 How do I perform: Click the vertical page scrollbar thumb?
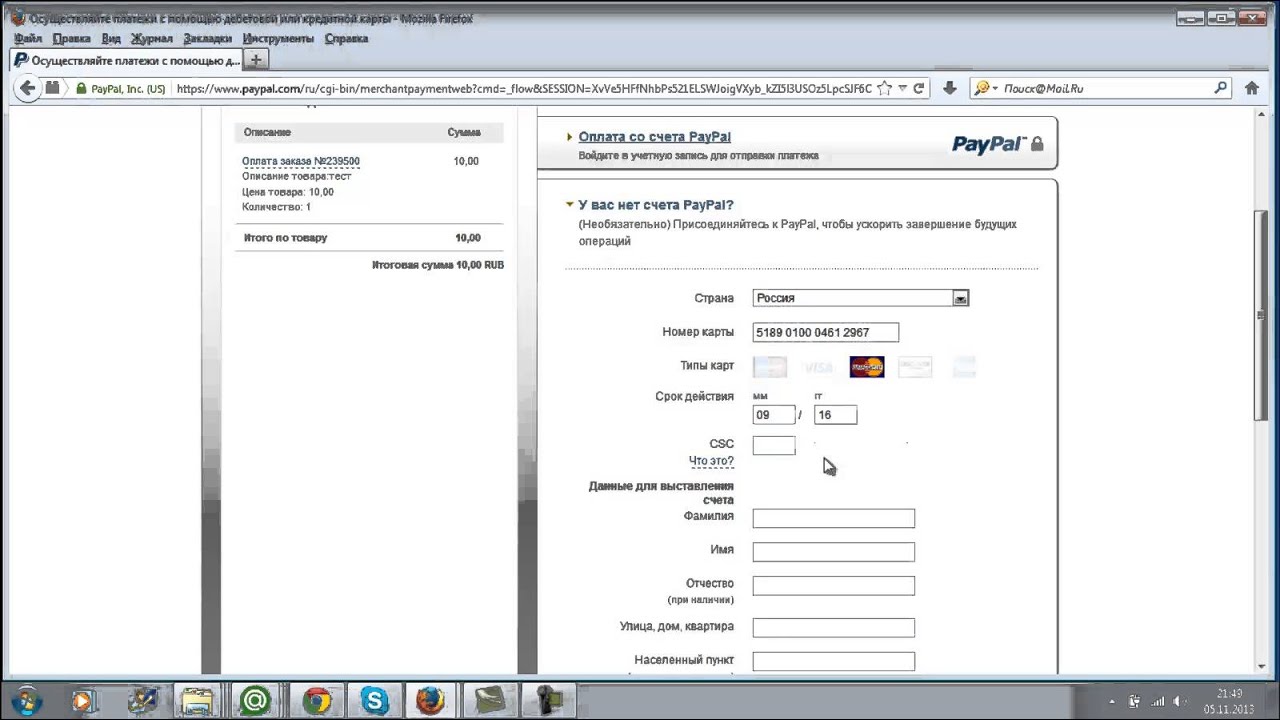coord(1262,316)
